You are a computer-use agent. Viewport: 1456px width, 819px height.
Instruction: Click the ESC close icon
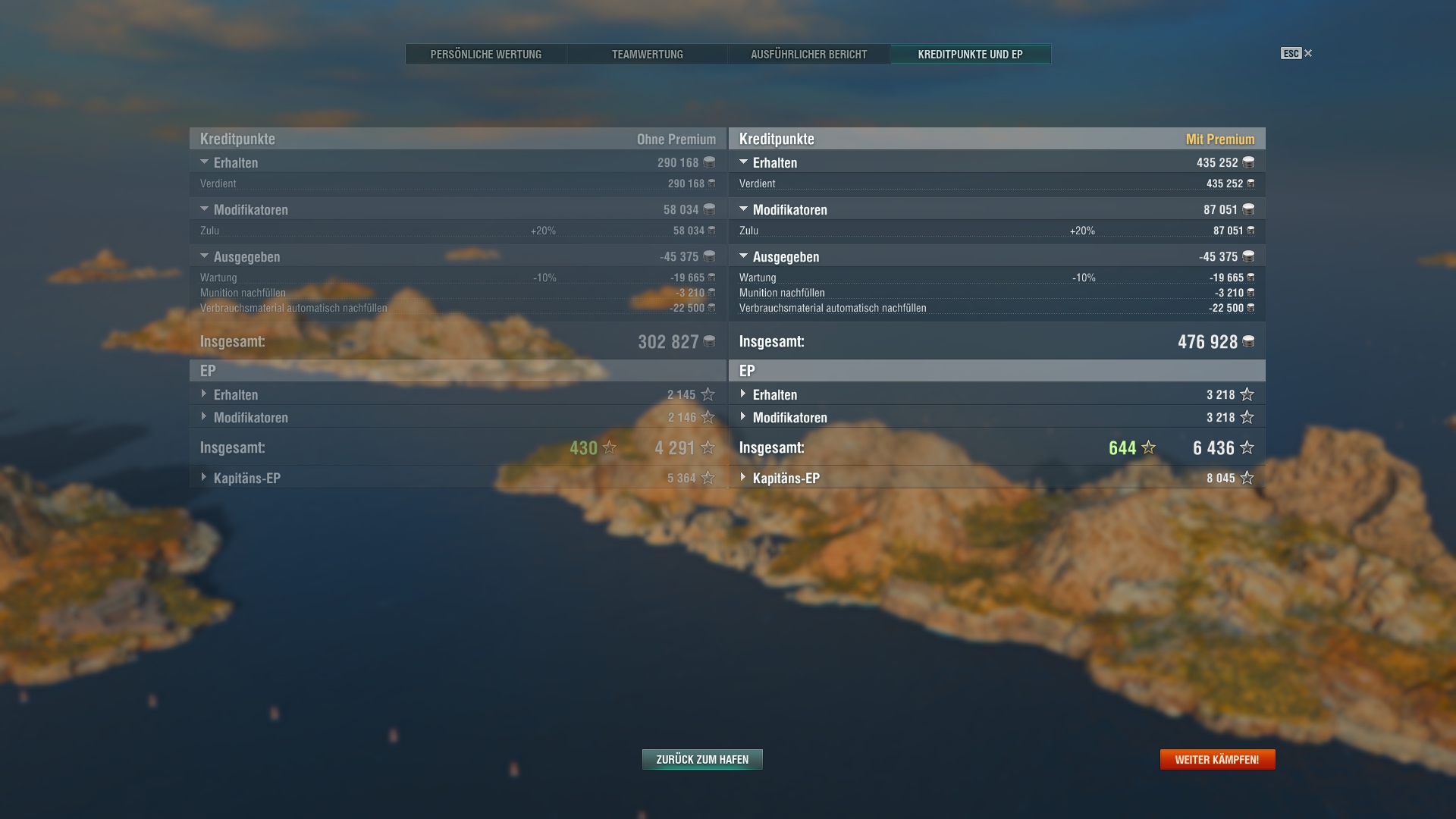[x=1307, y=53]
